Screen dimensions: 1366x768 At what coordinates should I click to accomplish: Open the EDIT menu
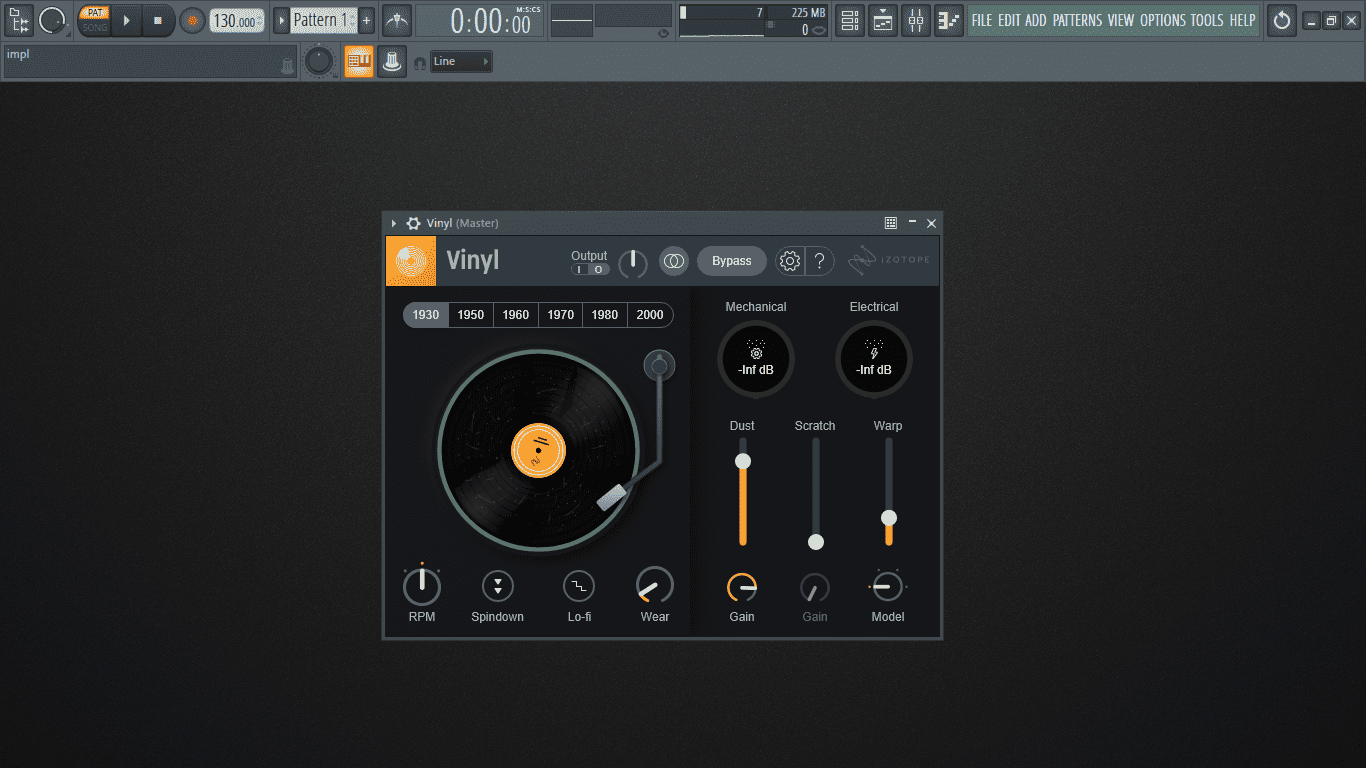pyautogui.click(x=1009, y=20)
